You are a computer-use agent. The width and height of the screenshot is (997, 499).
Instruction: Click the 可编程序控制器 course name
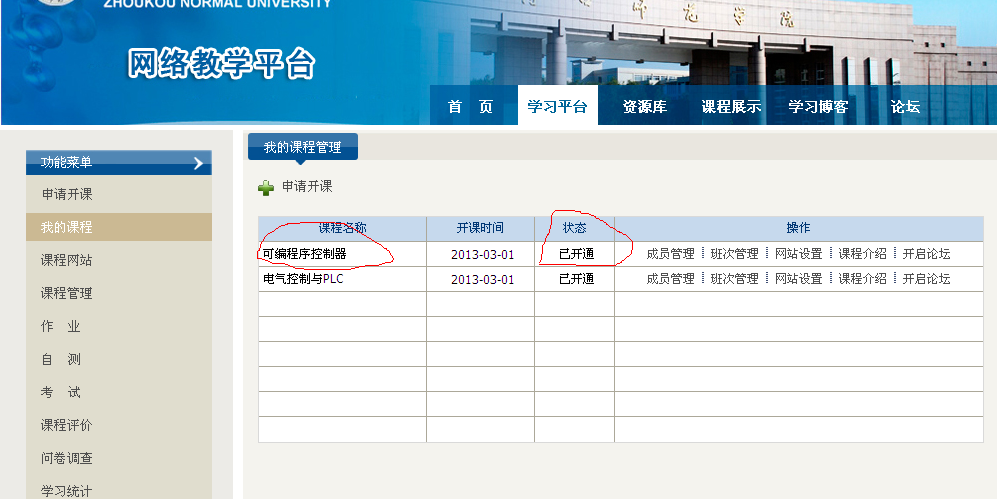(x=304, y=254)
